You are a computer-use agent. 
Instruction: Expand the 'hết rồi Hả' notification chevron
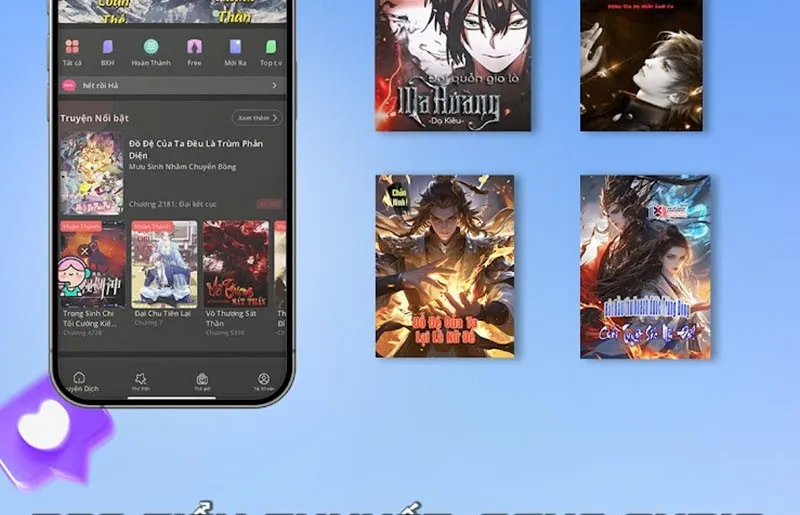pyautogui.click(x=274, y=85)
